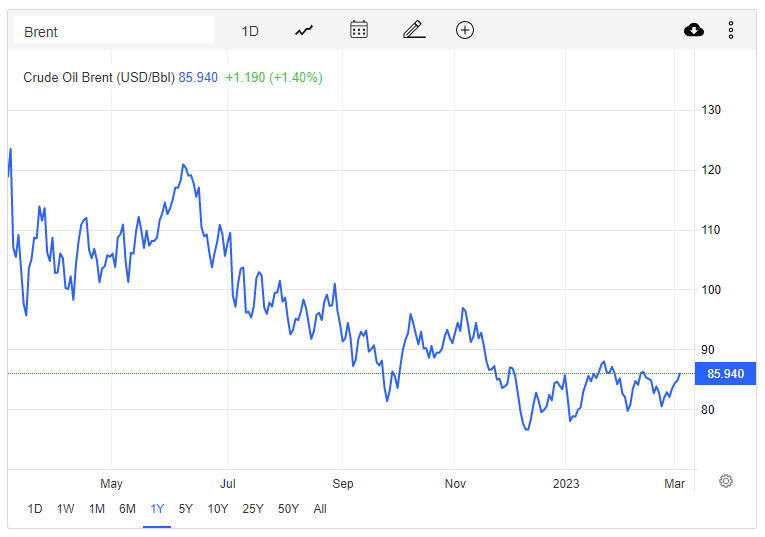The image size is (765, 537).
Task: Select the 1M time range
Action: (x=97, y=509)
